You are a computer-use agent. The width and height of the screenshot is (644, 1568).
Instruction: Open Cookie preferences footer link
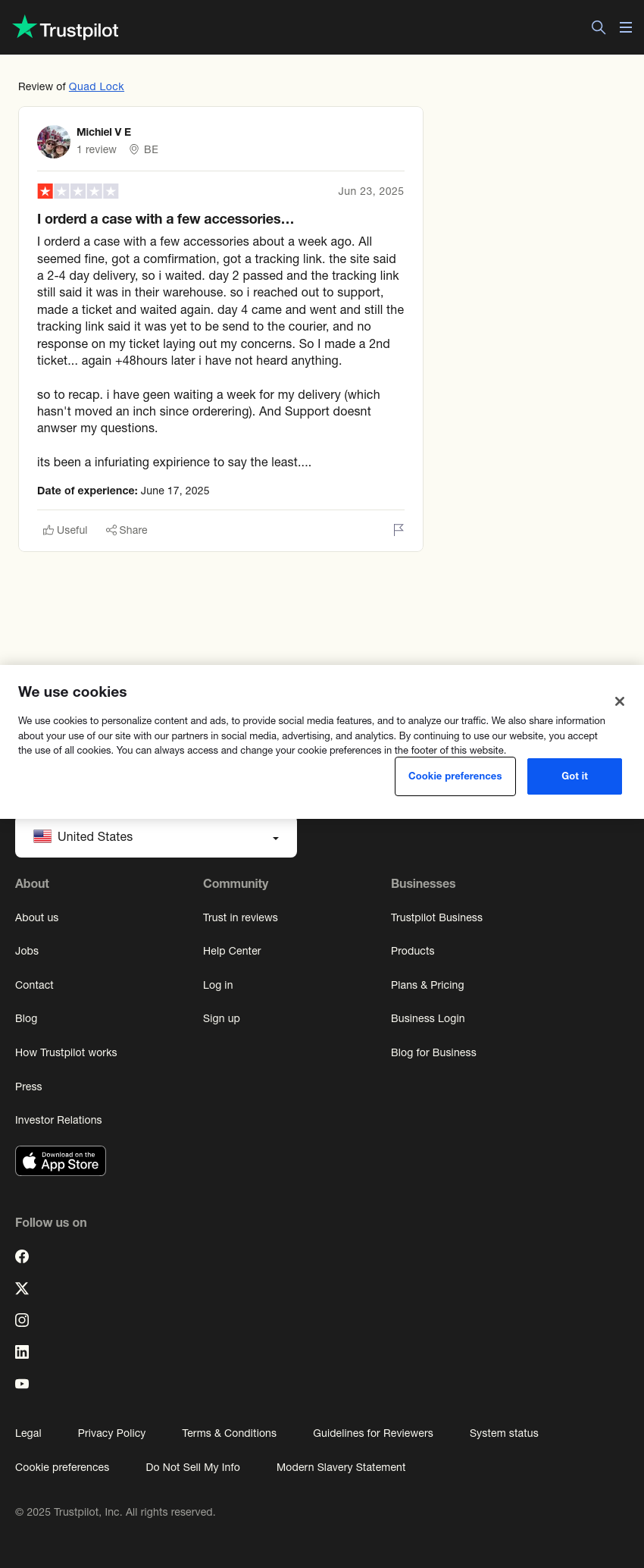pyautogui.click(x=62, y=1467)
